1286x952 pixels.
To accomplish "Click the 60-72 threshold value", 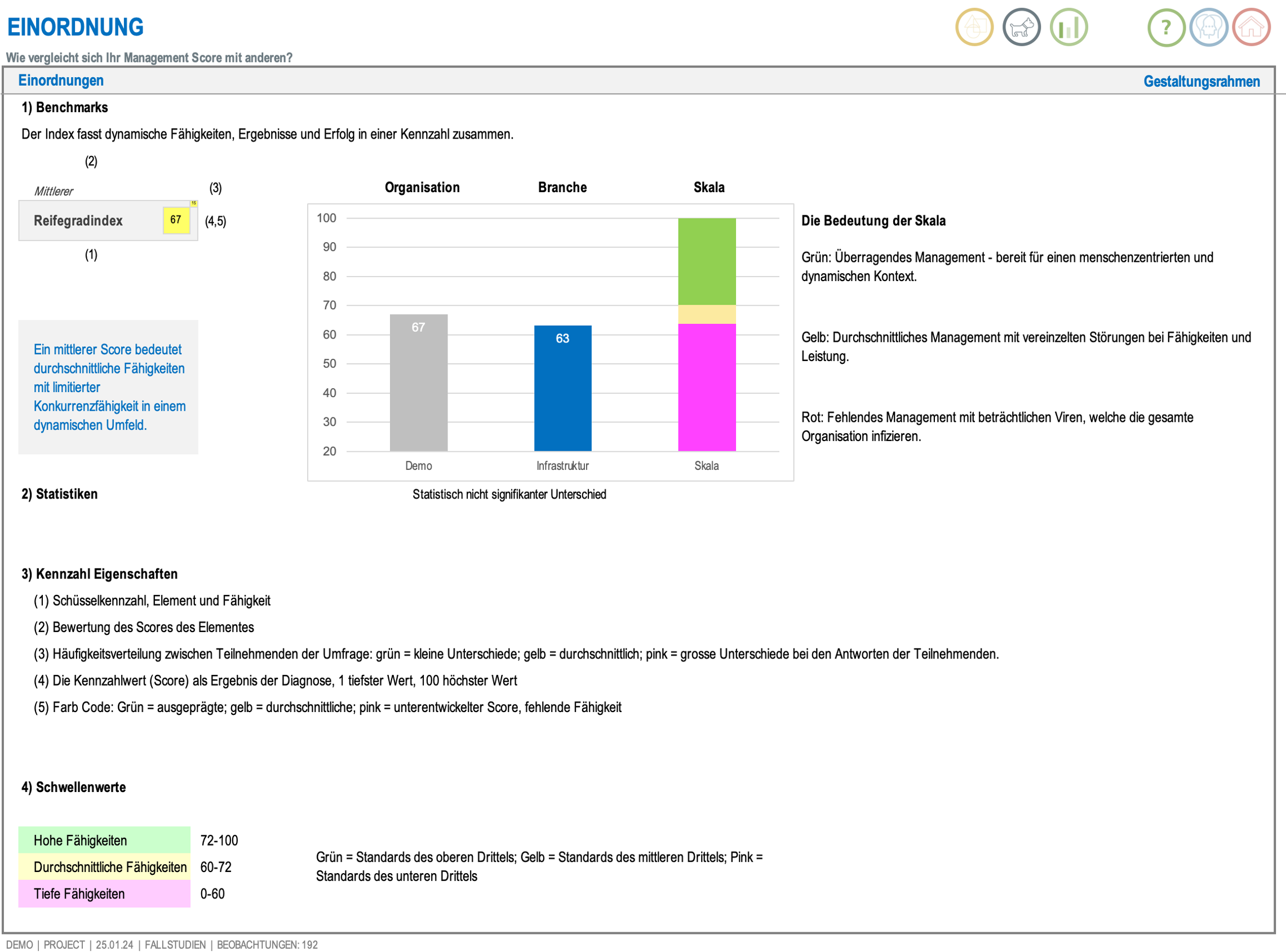I will (216, 867).
